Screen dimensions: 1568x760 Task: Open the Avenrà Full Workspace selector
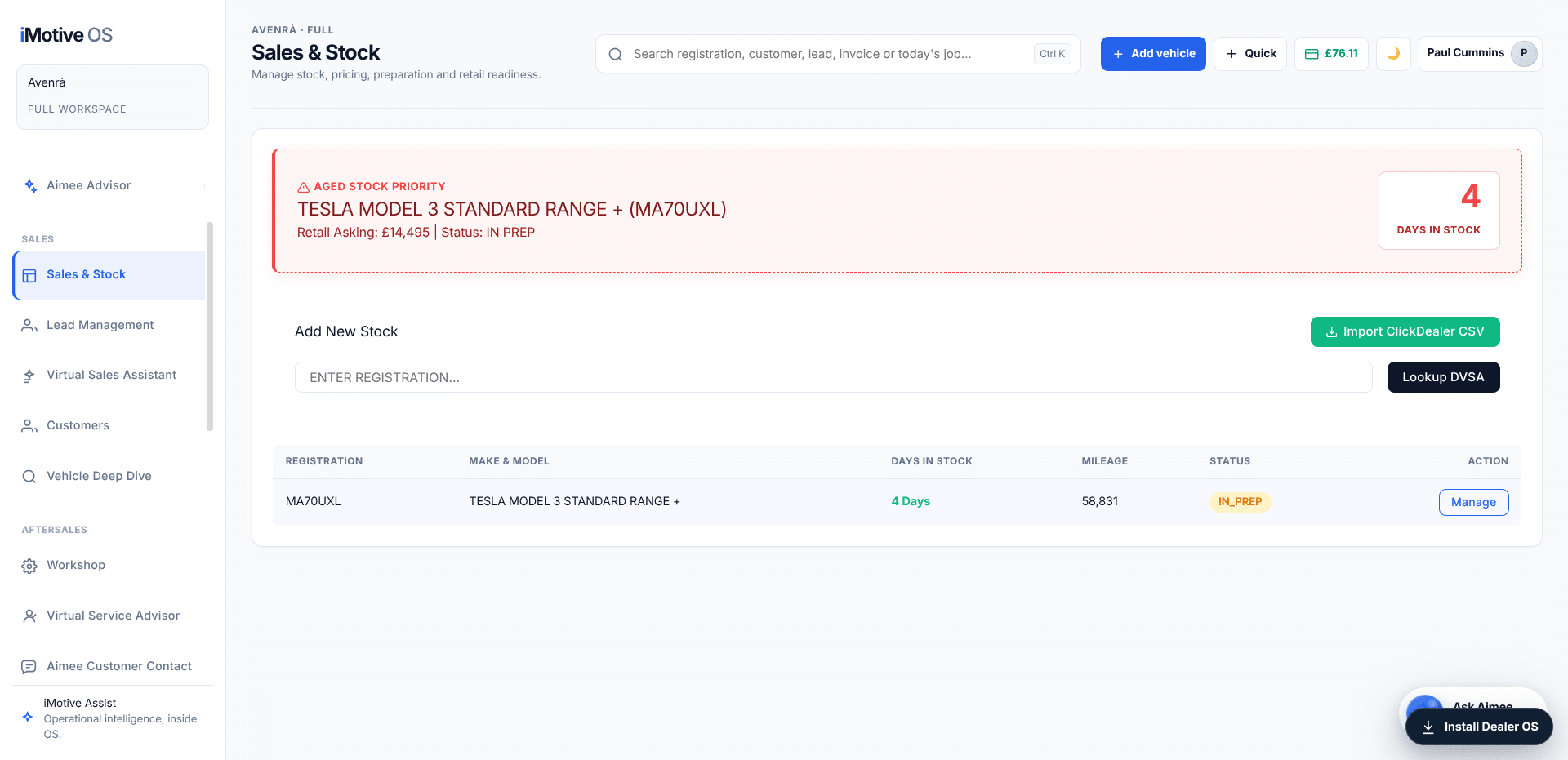(113, 97)
